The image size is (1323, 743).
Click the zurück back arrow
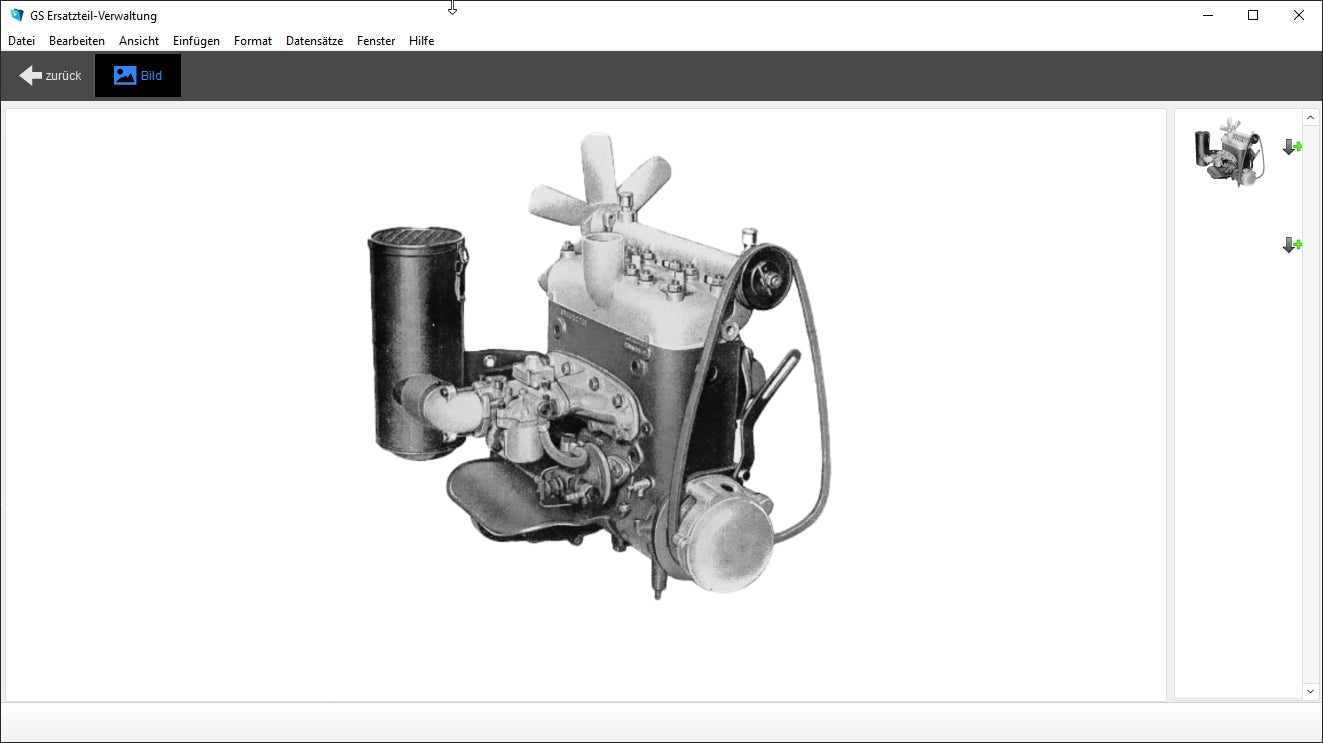[x=49, y=76]
